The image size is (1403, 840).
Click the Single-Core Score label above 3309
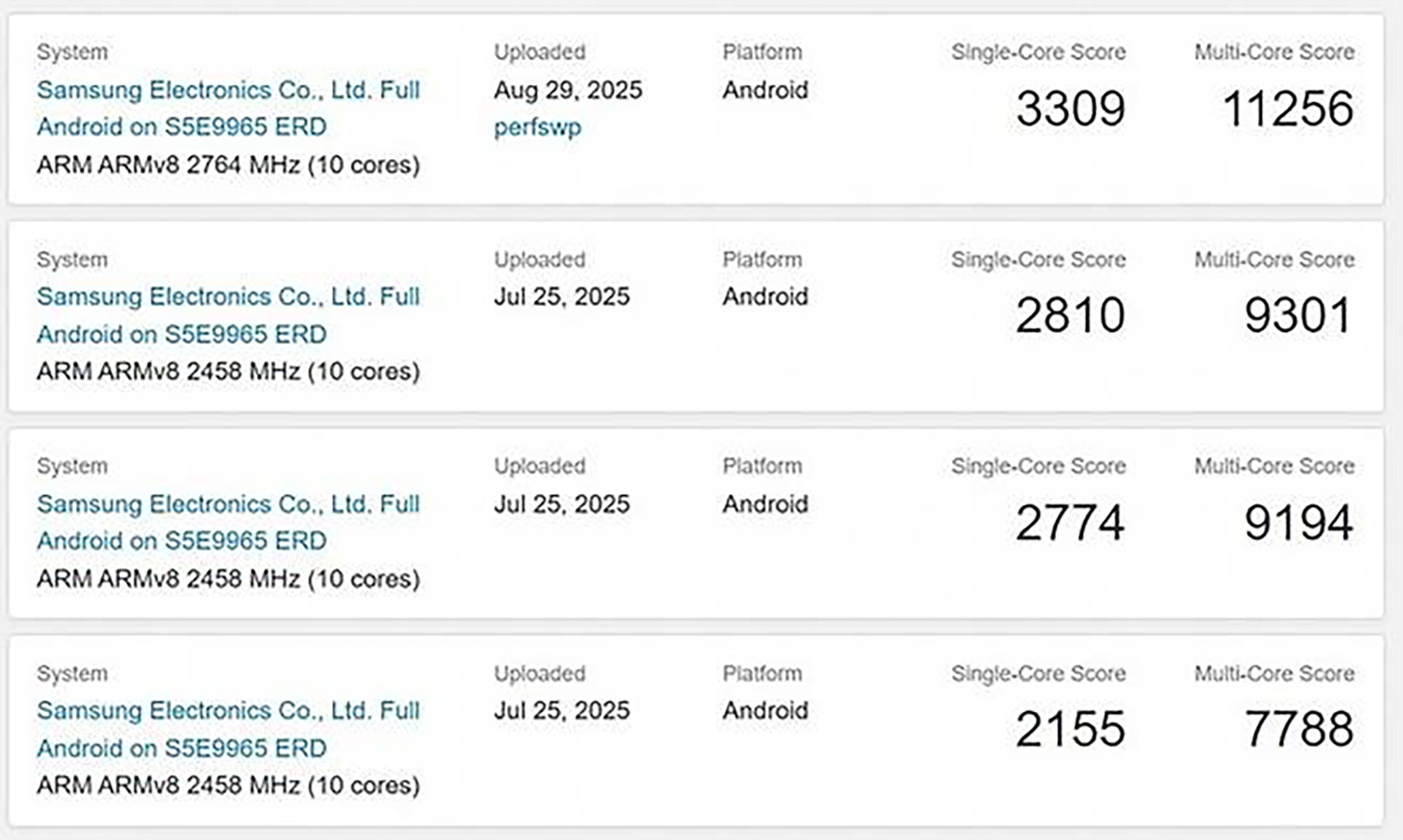[x=1038, y=52]
